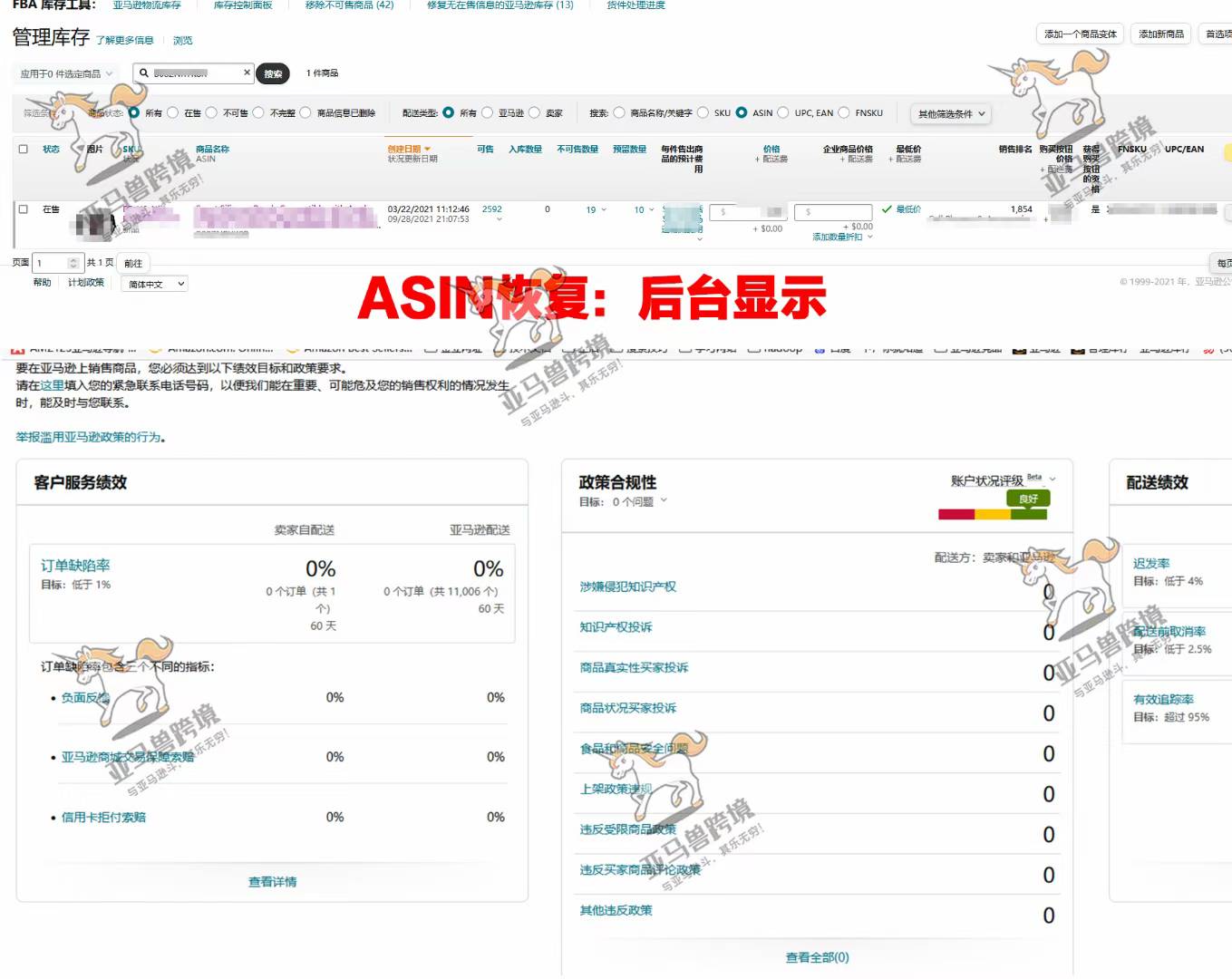This screenshot has height=979, width=1232.
Task: Click the 前往 page button
Action: tap(133, 264)
